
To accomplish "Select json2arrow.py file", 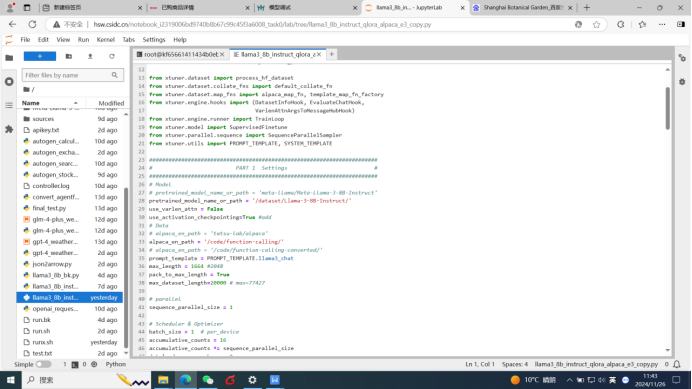I will pos(71,264).
